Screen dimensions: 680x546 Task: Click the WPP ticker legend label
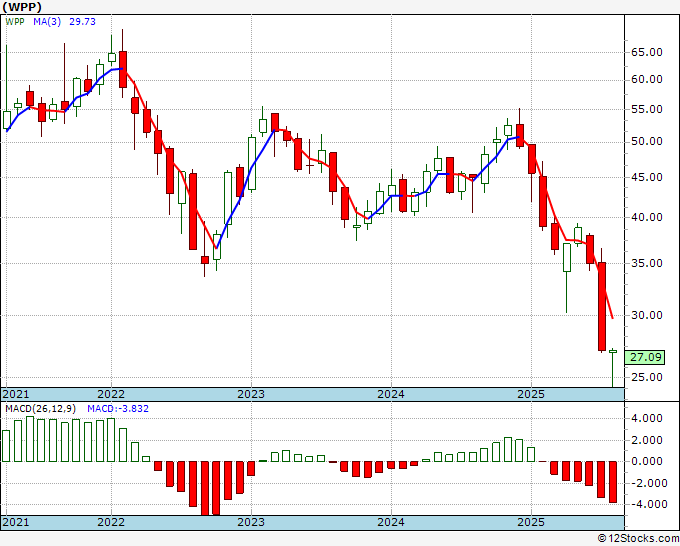pos(15,22)
